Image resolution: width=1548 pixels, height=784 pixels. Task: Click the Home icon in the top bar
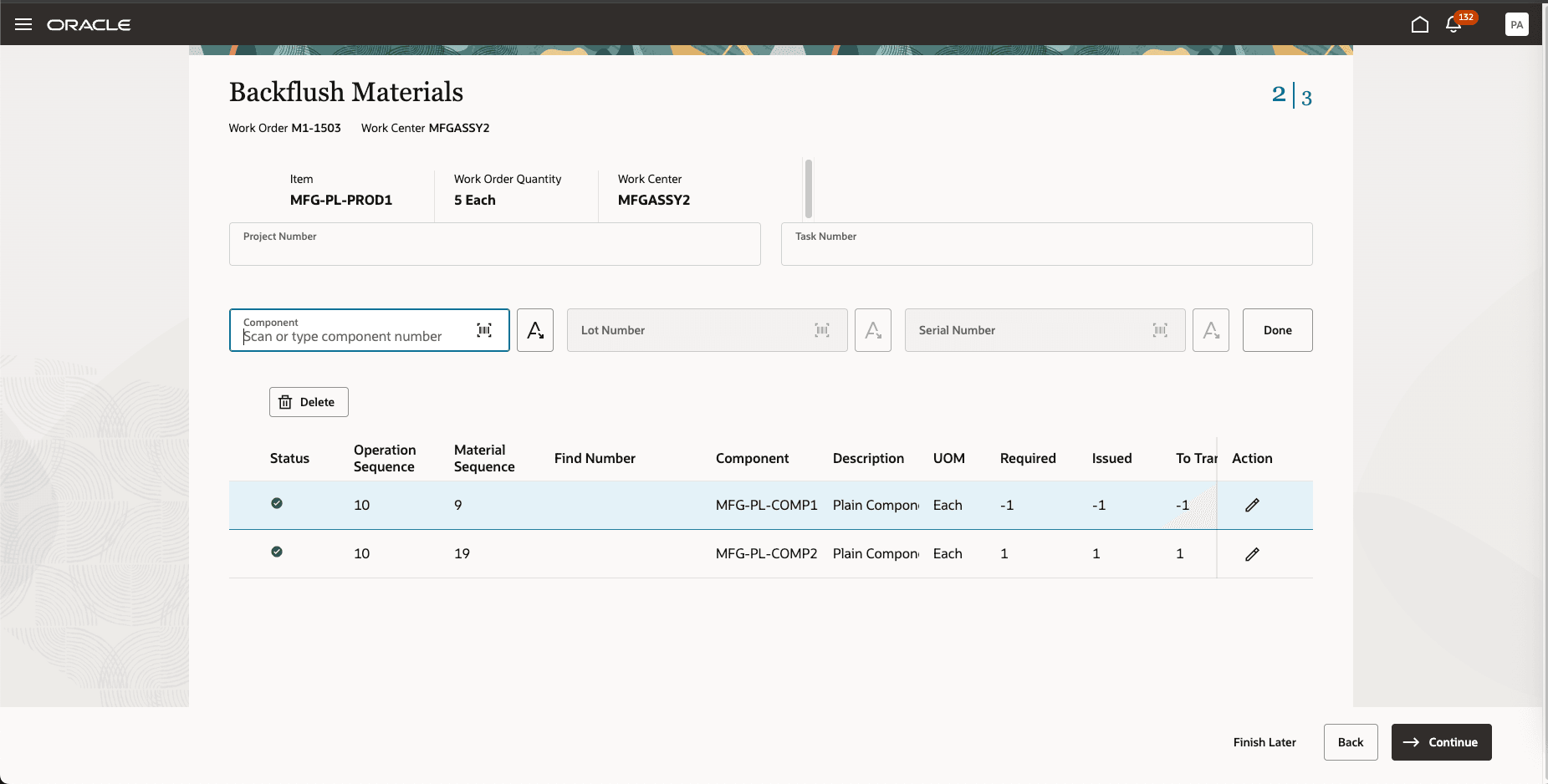point(1419,23)
